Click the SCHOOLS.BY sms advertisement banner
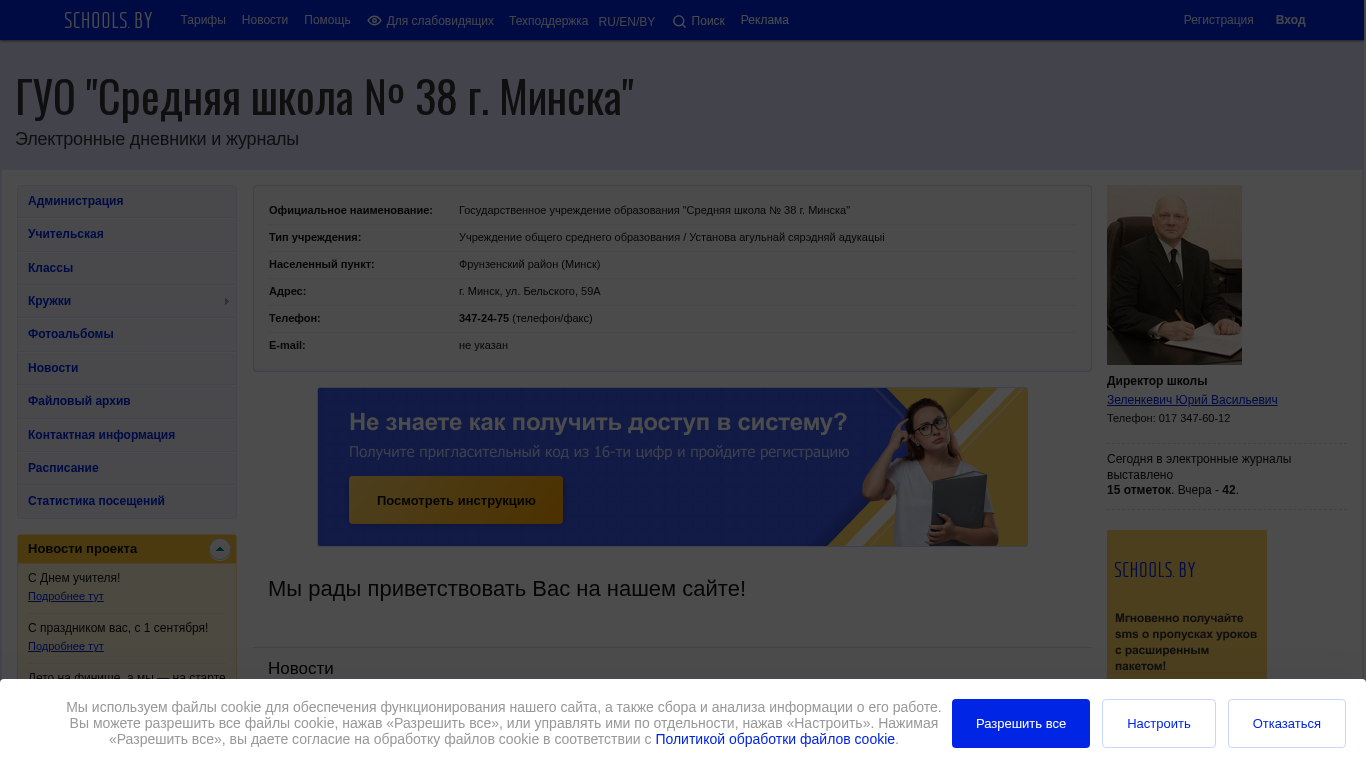This screenshot has width=1366, height=768. (x=1187, y=605)
